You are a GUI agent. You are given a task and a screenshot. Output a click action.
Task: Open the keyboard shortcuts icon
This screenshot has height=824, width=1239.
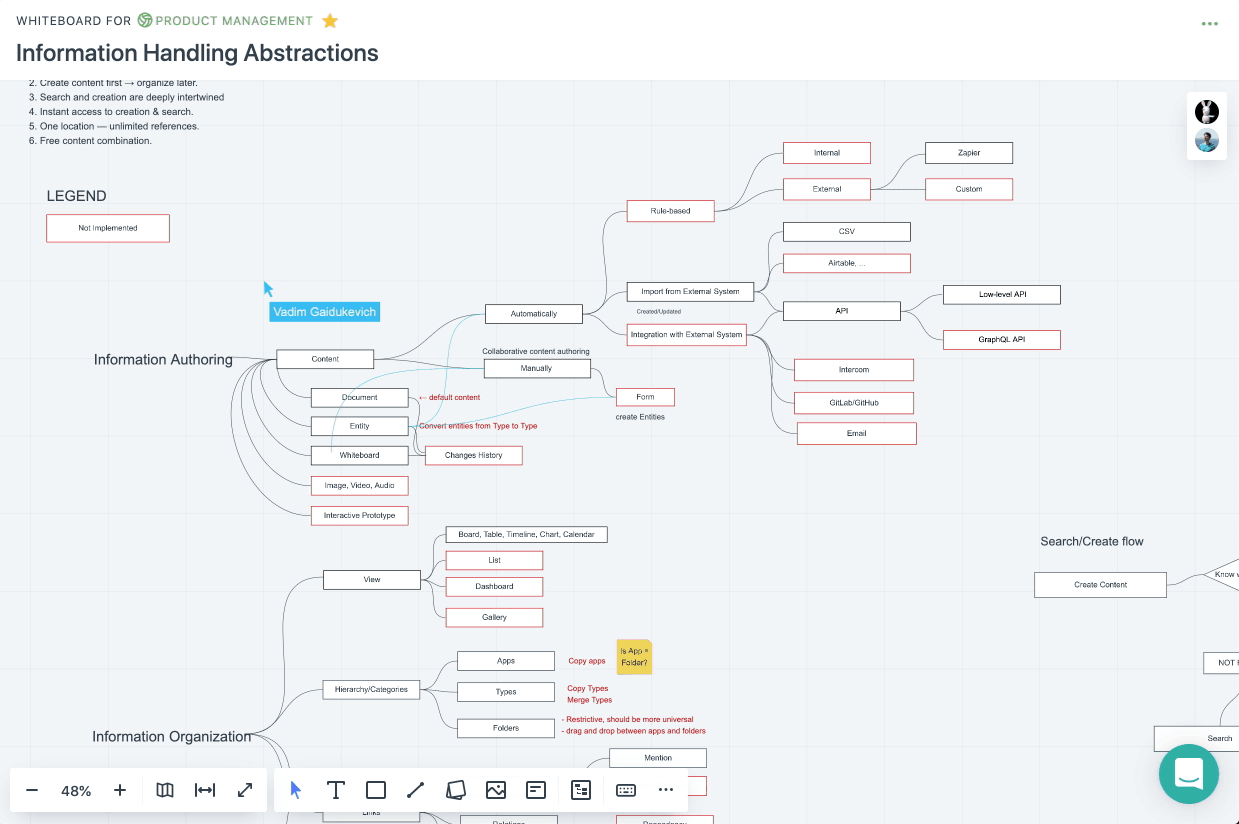click(x=626, y=790)
